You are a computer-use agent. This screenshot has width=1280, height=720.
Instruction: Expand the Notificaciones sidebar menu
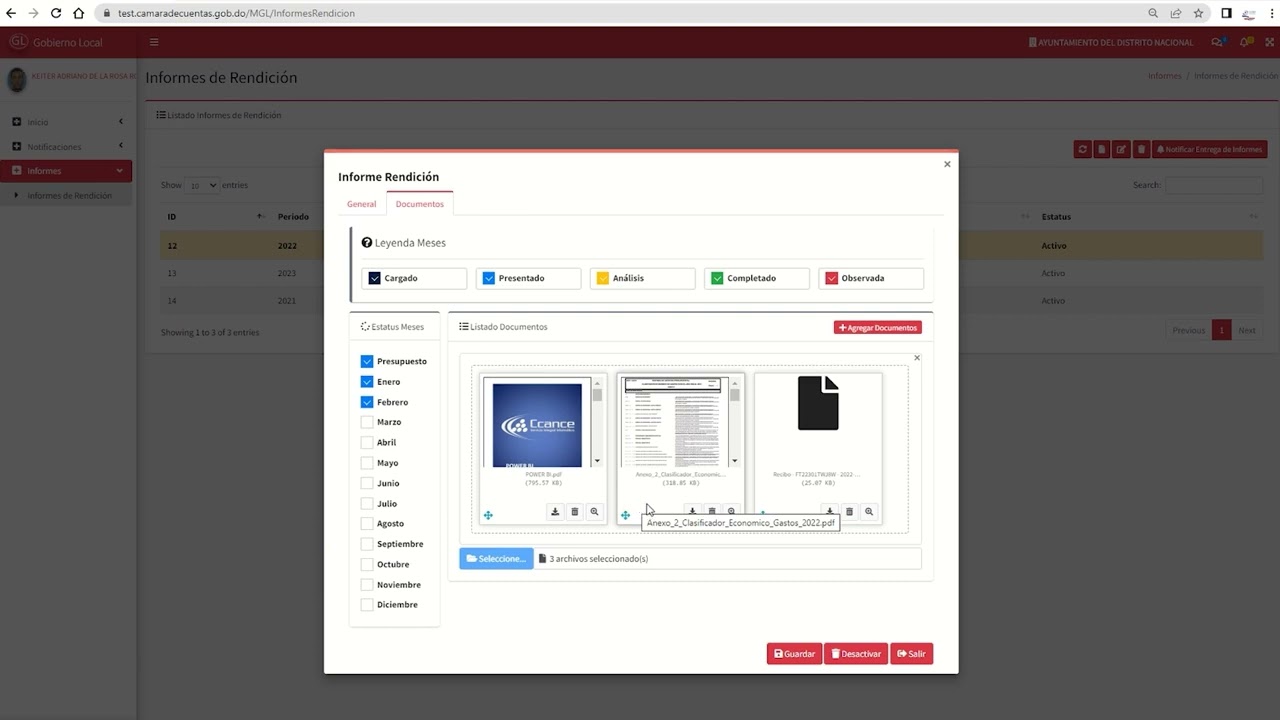68,146
